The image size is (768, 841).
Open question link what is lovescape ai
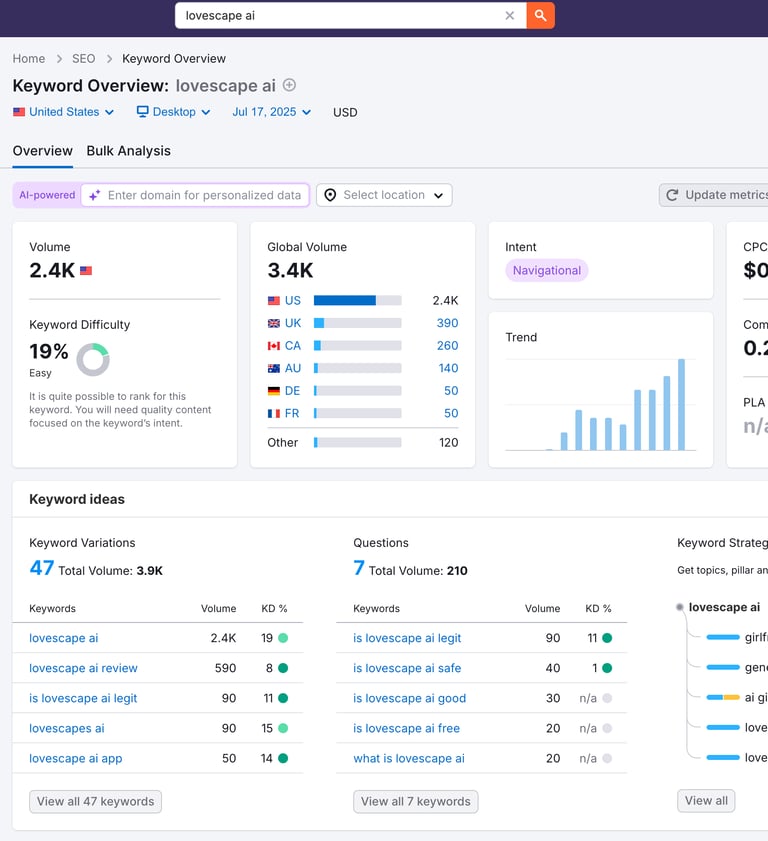point(409,758)
